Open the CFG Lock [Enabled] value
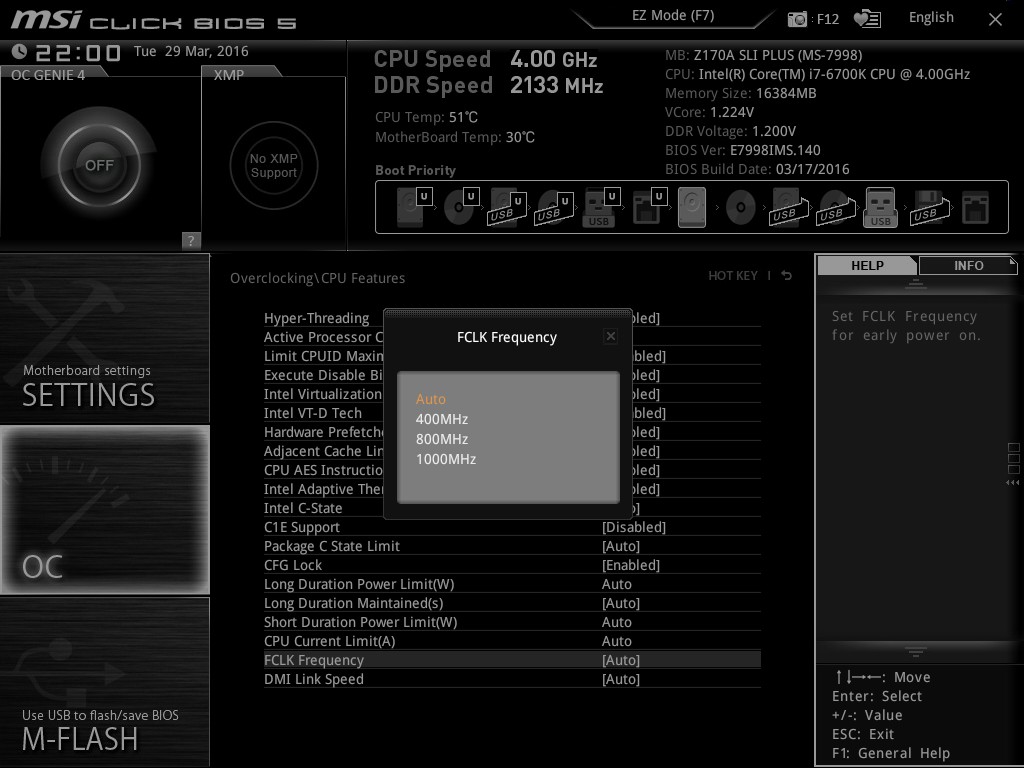This screenshot has width=1024, height=768. [x=631, y=565]
